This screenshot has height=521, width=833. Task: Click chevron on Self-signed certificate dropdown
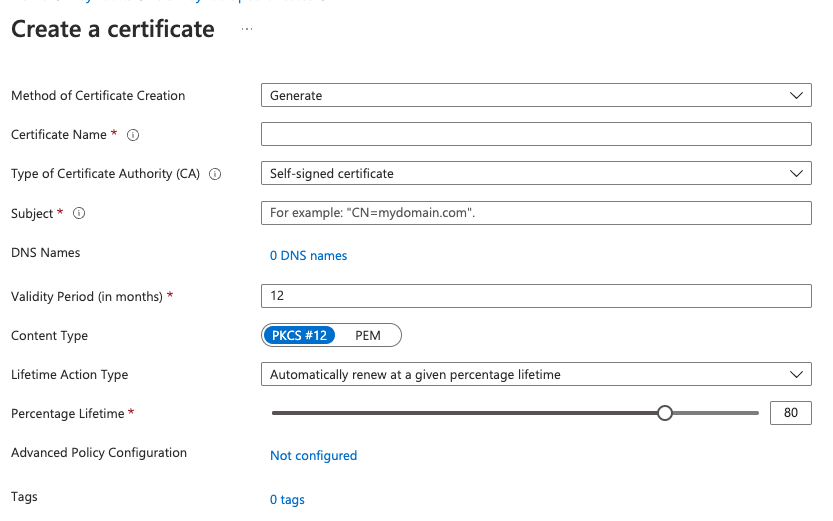[796, 174]
